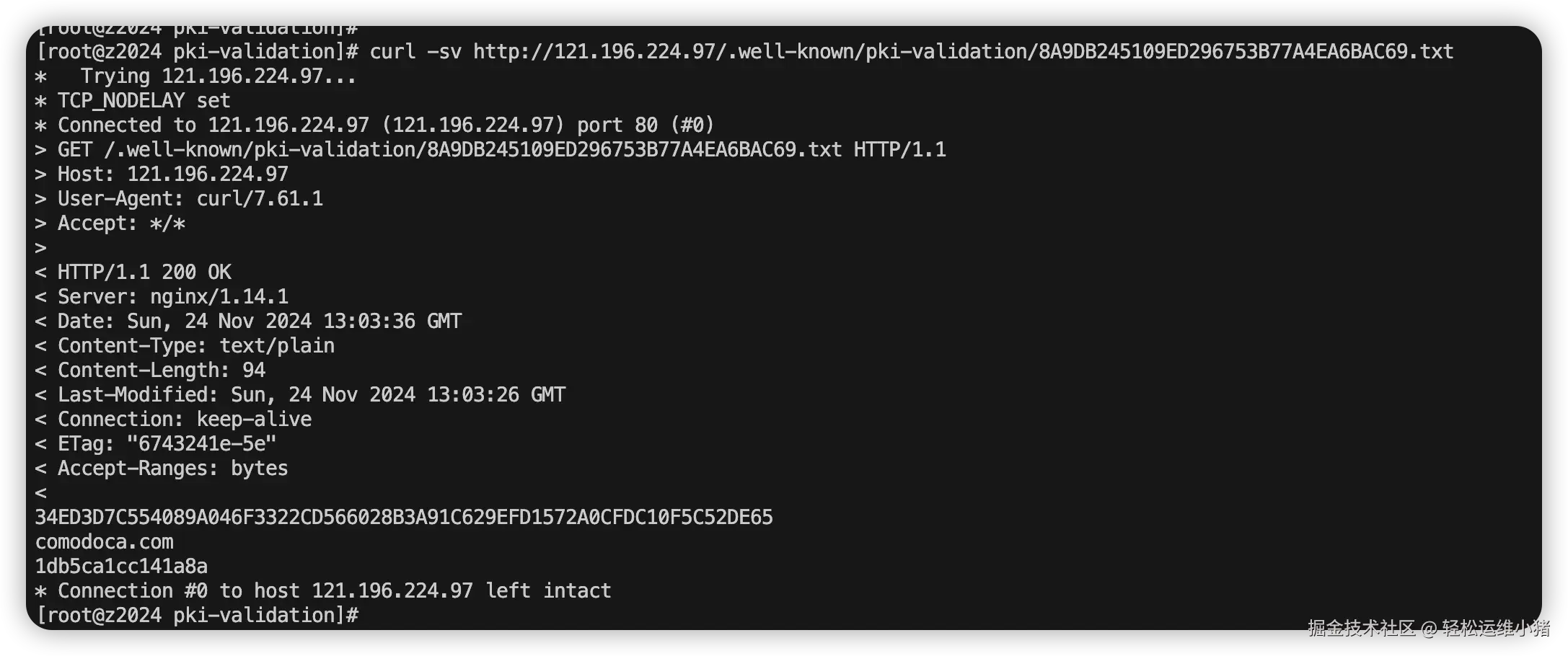Select the TCP_NODELAY set line
This screenshot has width=1568, height=656.
click(x=144, y=101)
